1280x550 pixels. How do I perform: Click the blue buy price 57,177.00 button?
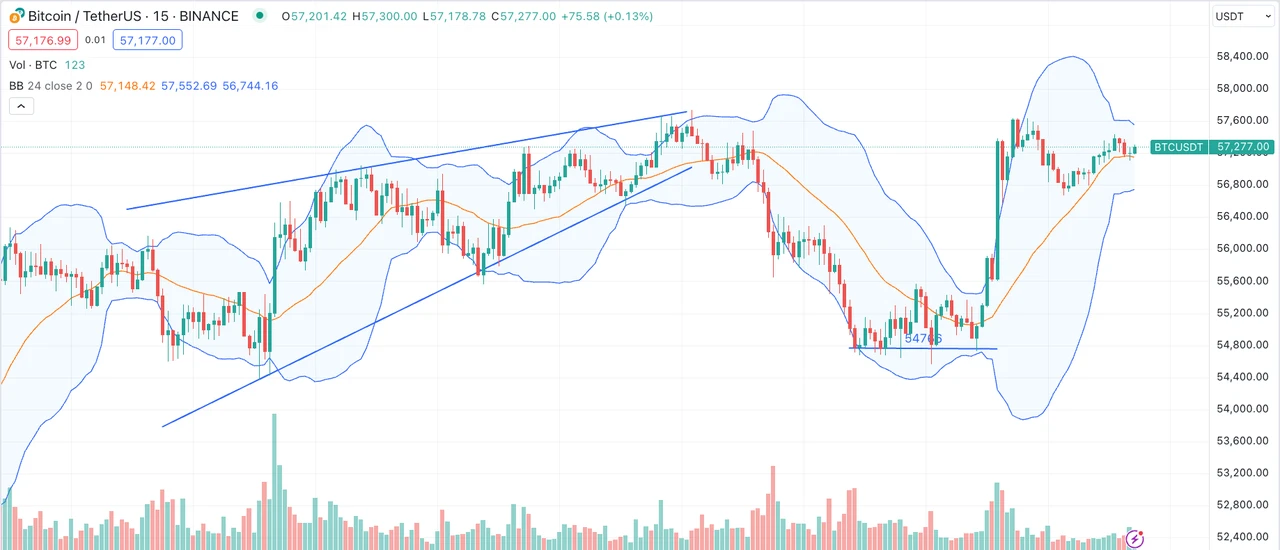click(x=147, y=40)
